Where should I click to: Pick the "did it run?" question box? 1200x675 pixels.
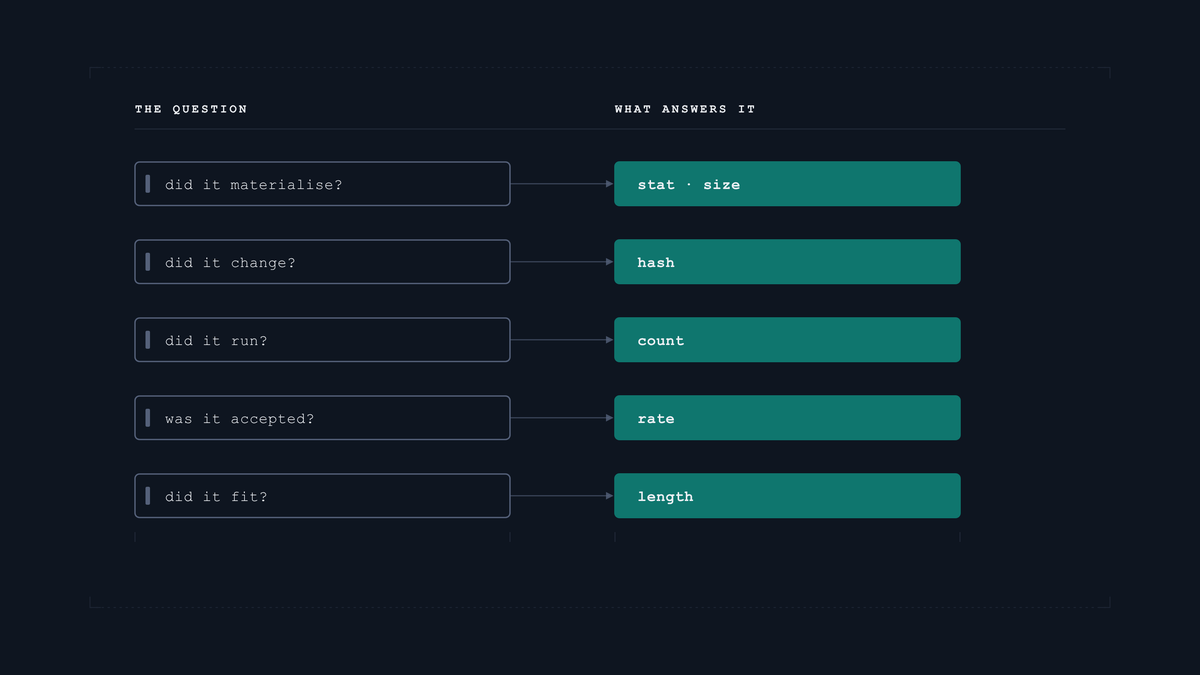click(x=322, y=340)
